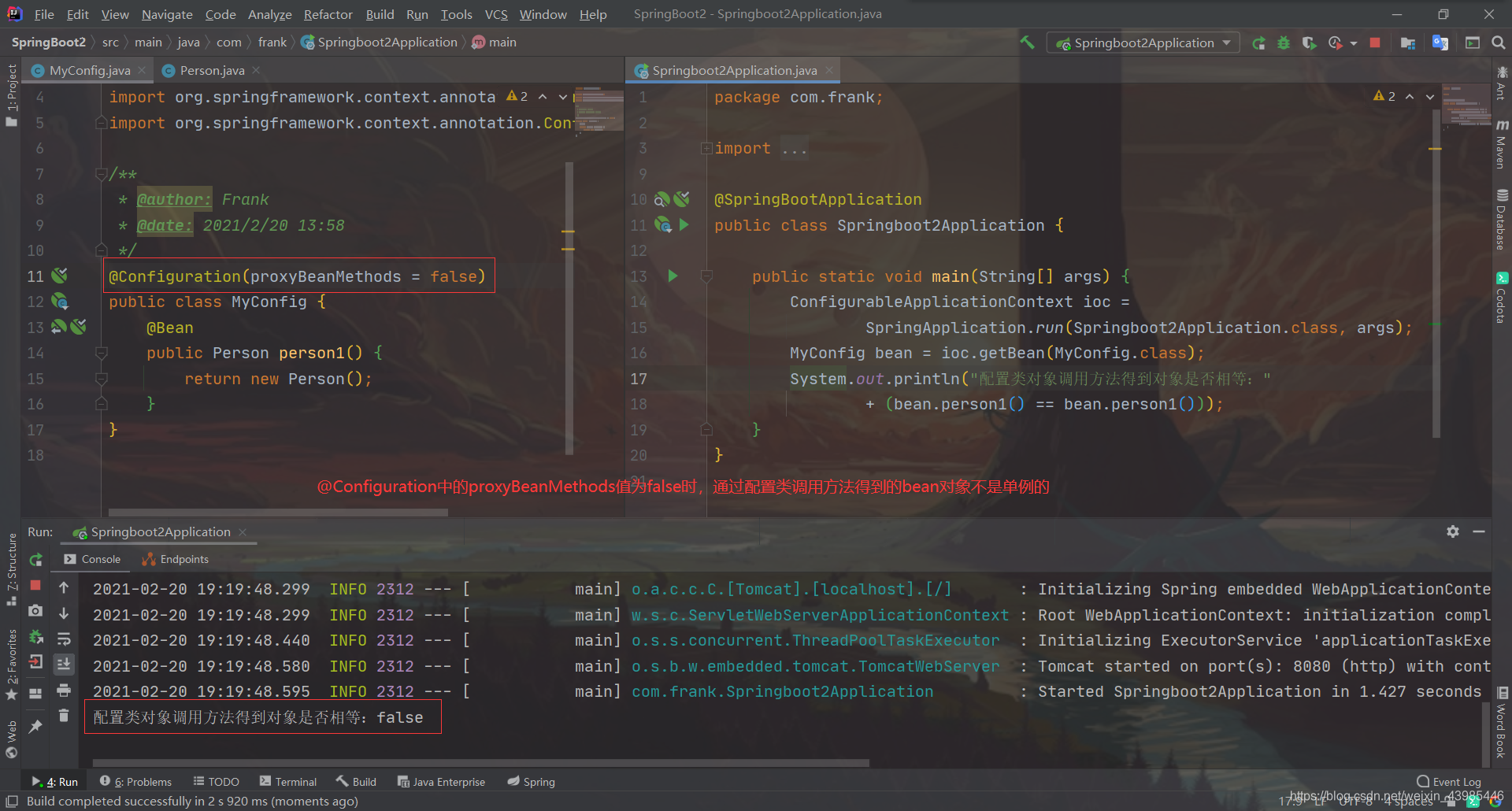Toggle soft-wrap in the console
The height and width of the screenshot is (811, 1512).
(x=64, y=639)
